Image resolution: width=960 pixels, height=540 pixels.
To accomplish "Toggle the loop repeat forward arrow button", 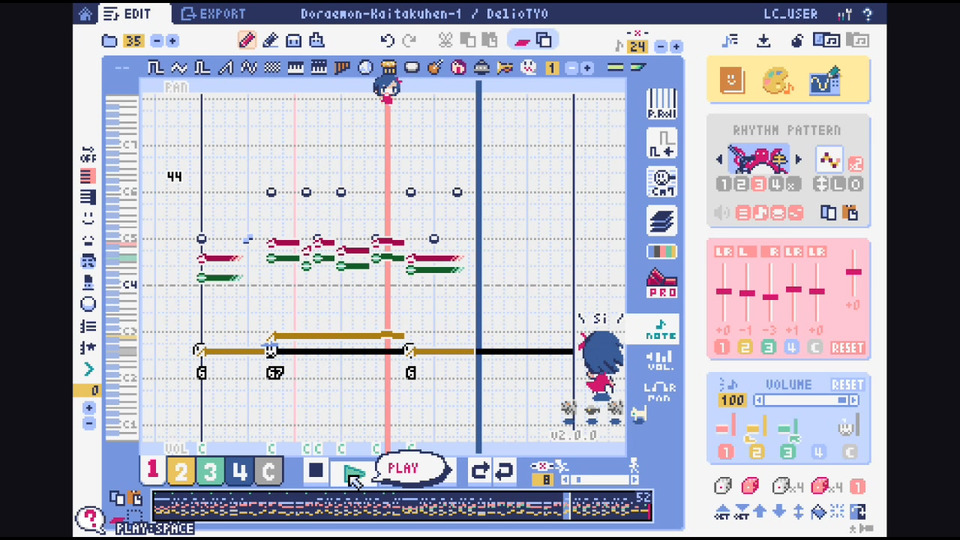I will pyautogui.click(x=480, y=471).
